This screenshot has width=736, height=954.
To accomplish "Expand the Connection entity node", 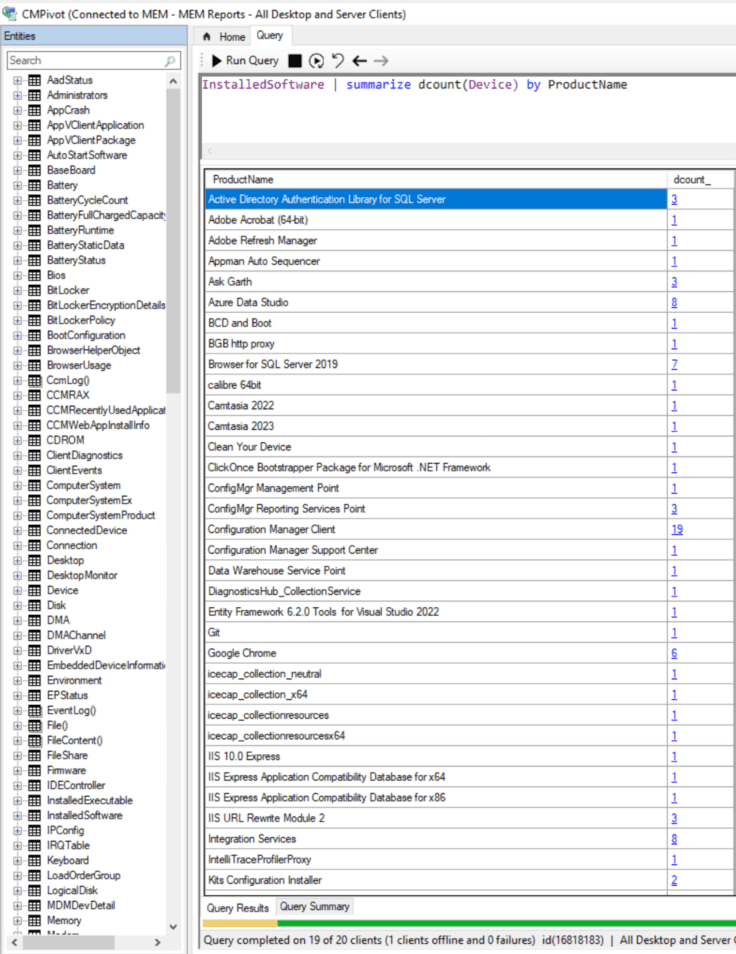I will coord(18,546).
